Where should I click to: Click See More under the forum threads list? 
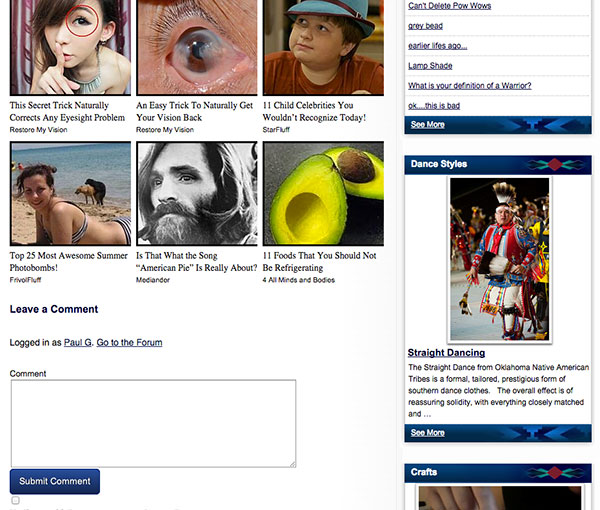pyautogui.click(x=427, y=124)
